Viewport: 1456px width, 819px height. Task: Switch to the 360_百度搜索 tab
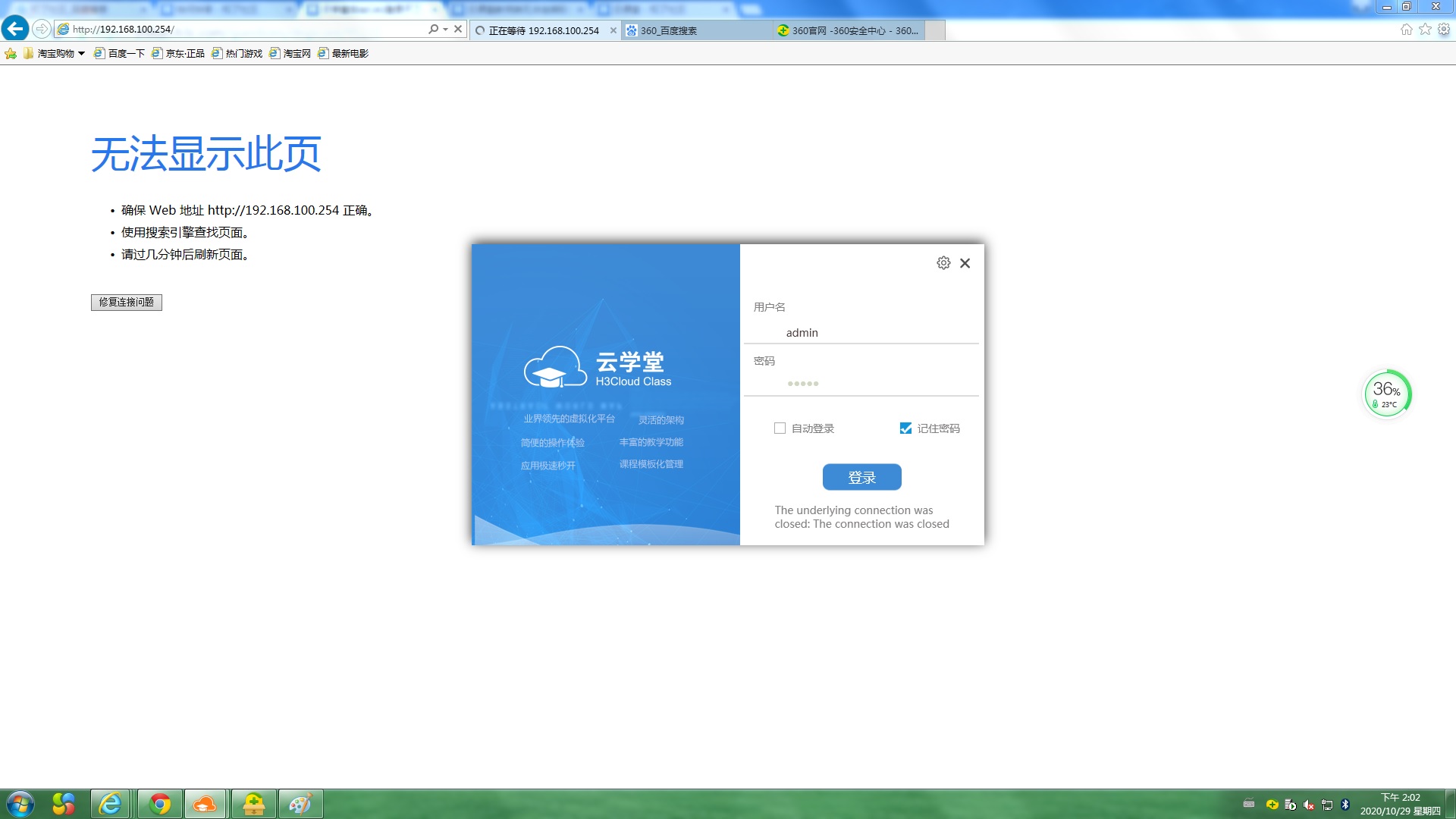(x=667, y=30)
